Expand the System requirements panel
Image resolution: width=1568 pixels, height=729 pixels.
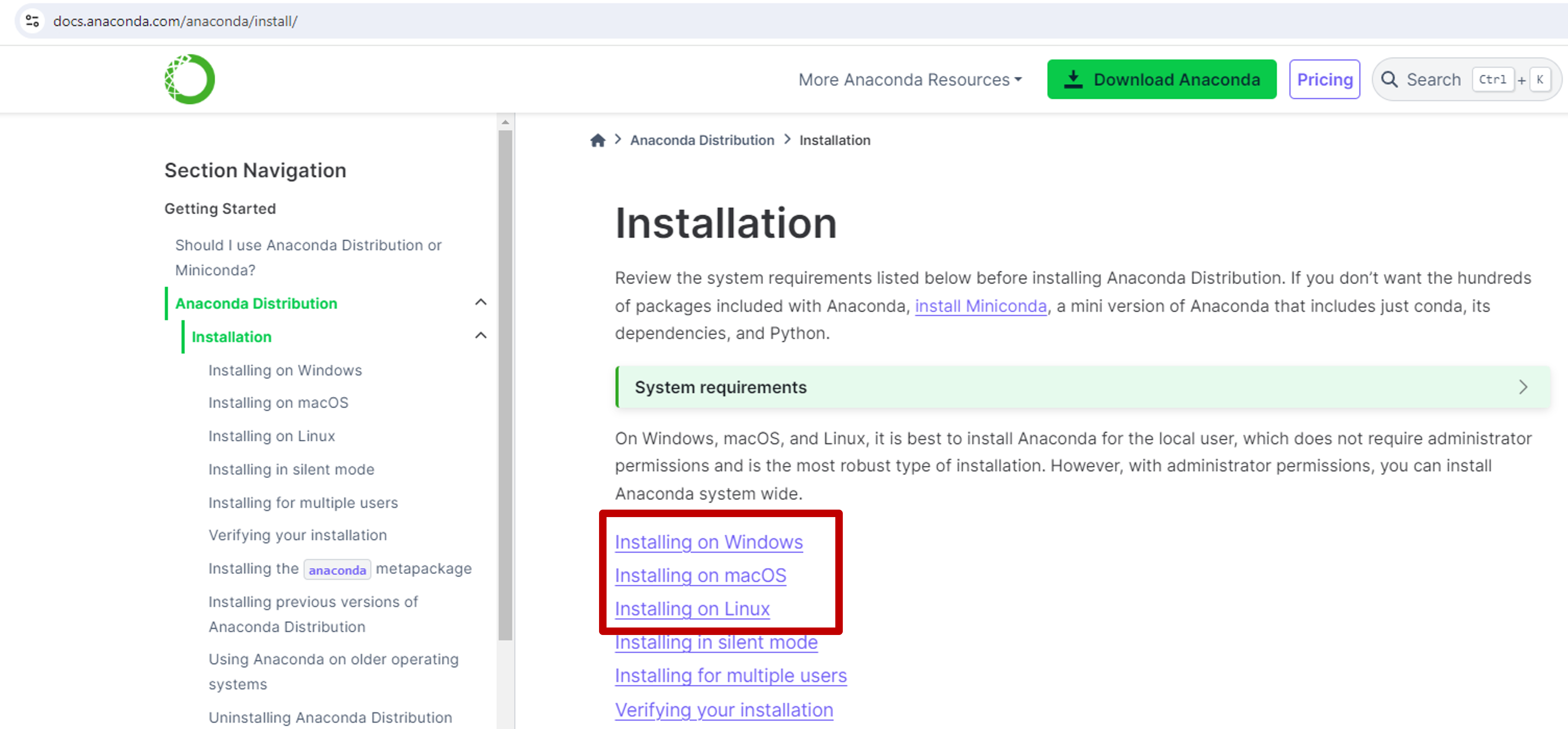coord(1083,387)
